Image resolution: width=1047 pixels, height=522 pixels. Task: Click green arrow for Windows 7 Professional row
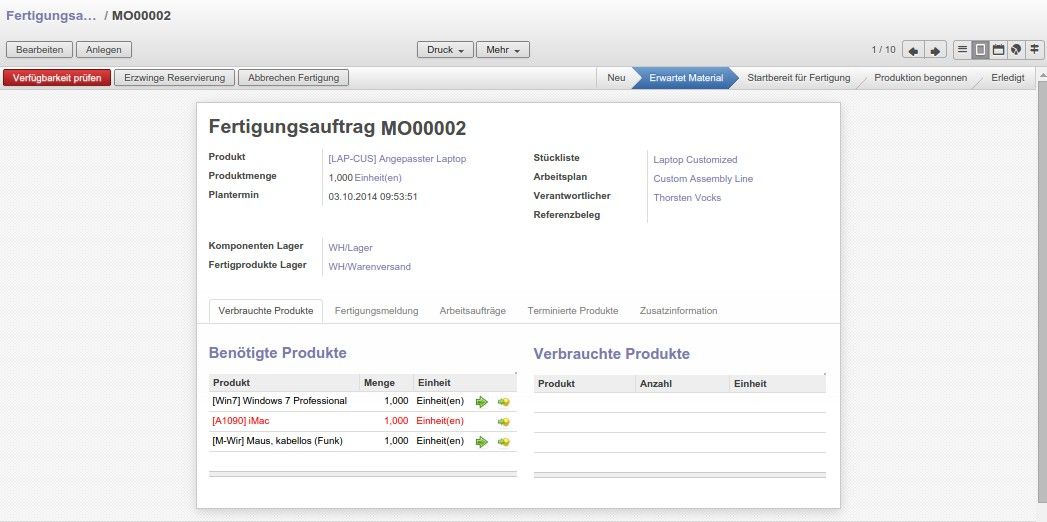(x=481, y=401)
